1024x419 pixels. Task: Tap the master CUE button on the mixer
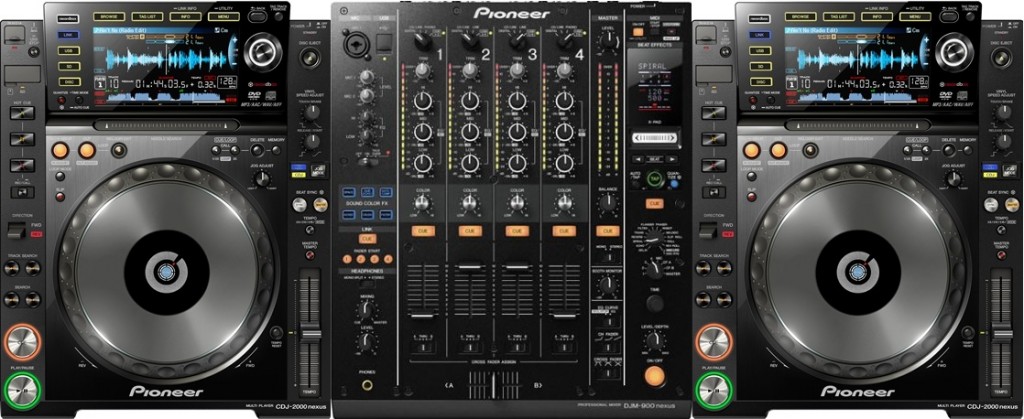pyautogui.click(x=608, y=230)
